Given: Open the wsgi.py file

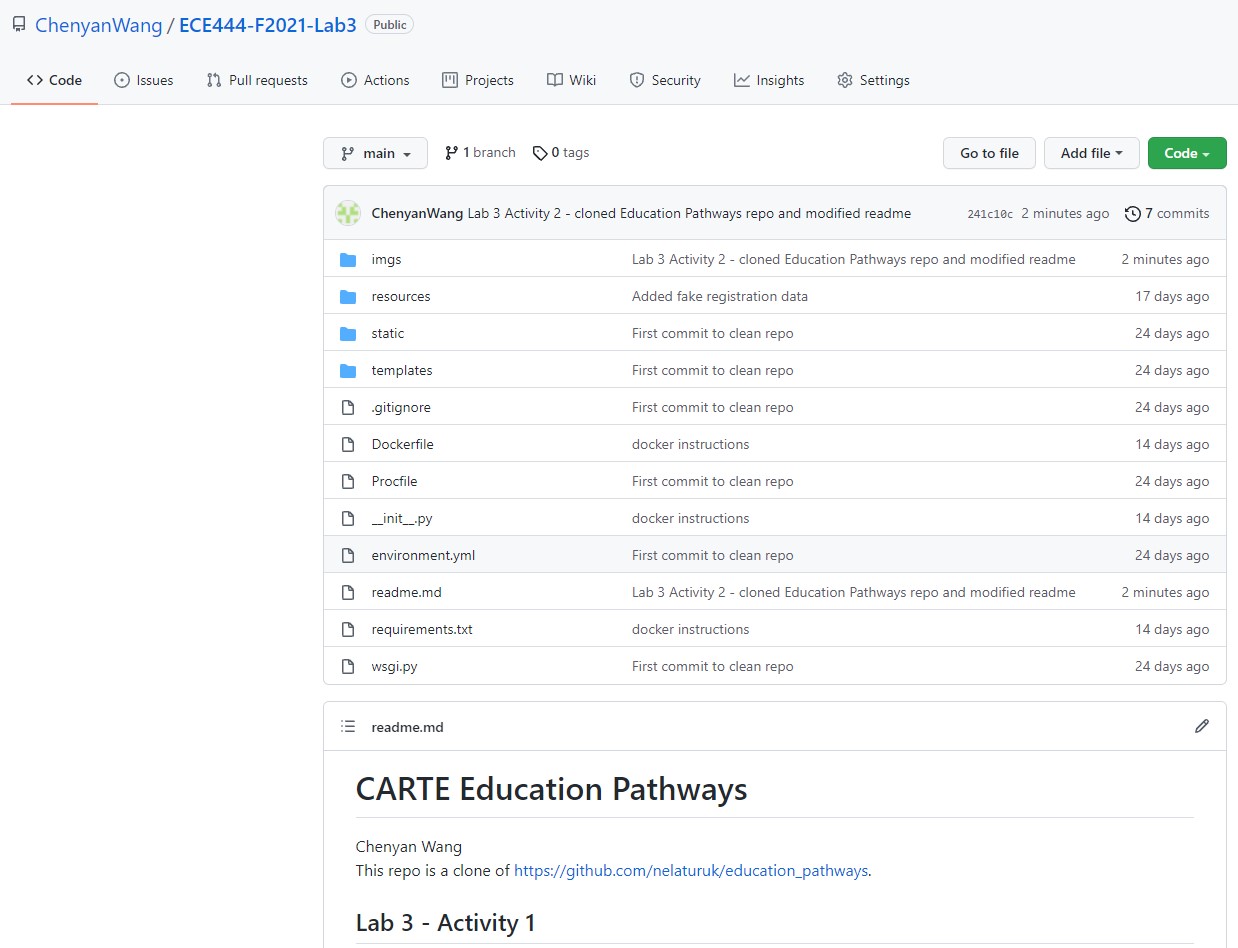Looking at the screenshot, I should click(x=394, y=666).
